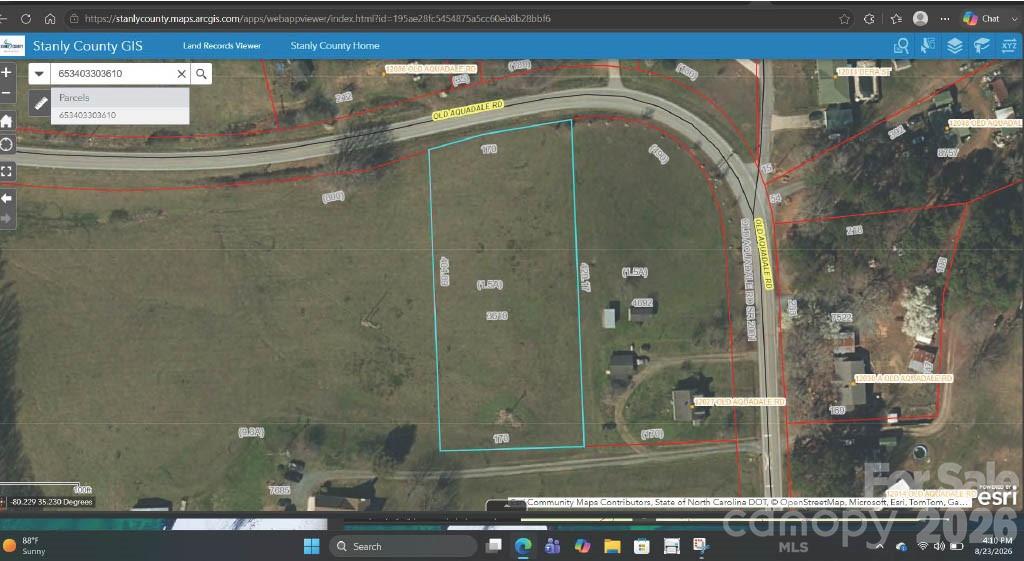Show hidden system tray icons

[x=879, y=546]
